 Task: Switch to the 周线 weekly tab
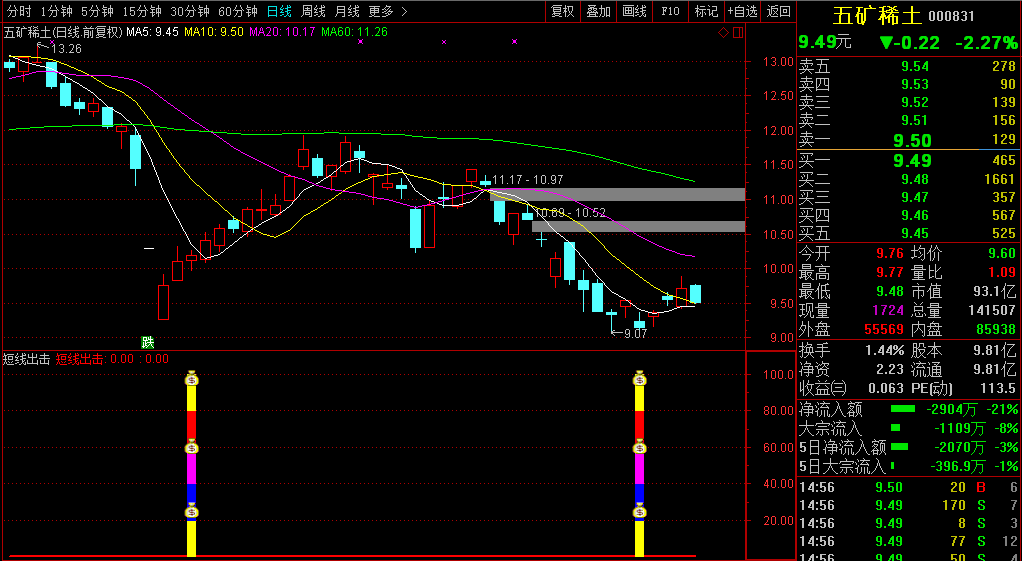(x=313, y=11)
